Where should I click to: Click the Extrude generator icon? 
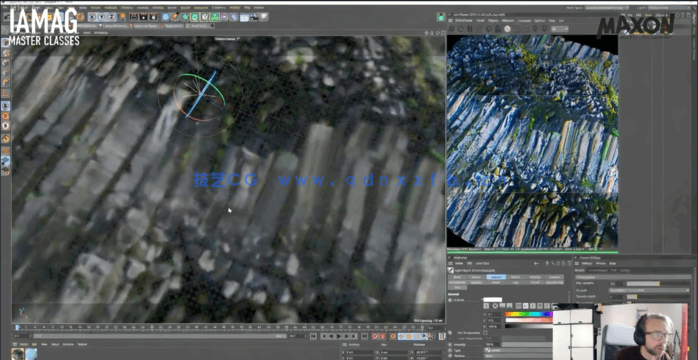[195, 17]
